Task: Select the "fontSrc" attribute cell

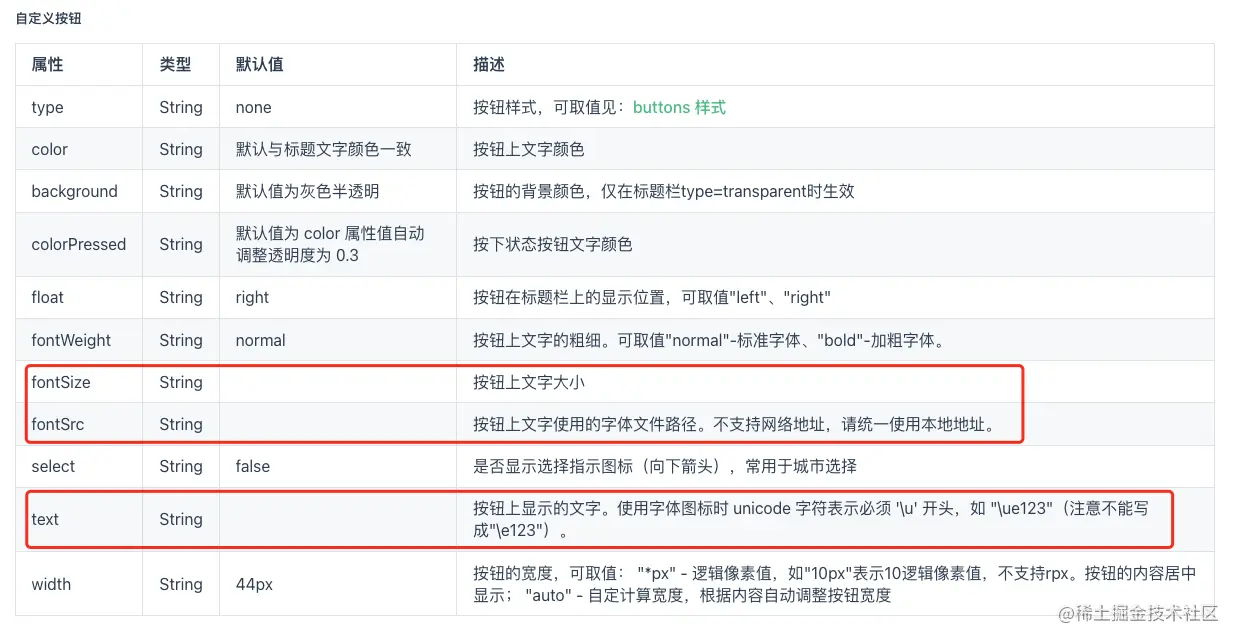Action: [x=58, y=424]
